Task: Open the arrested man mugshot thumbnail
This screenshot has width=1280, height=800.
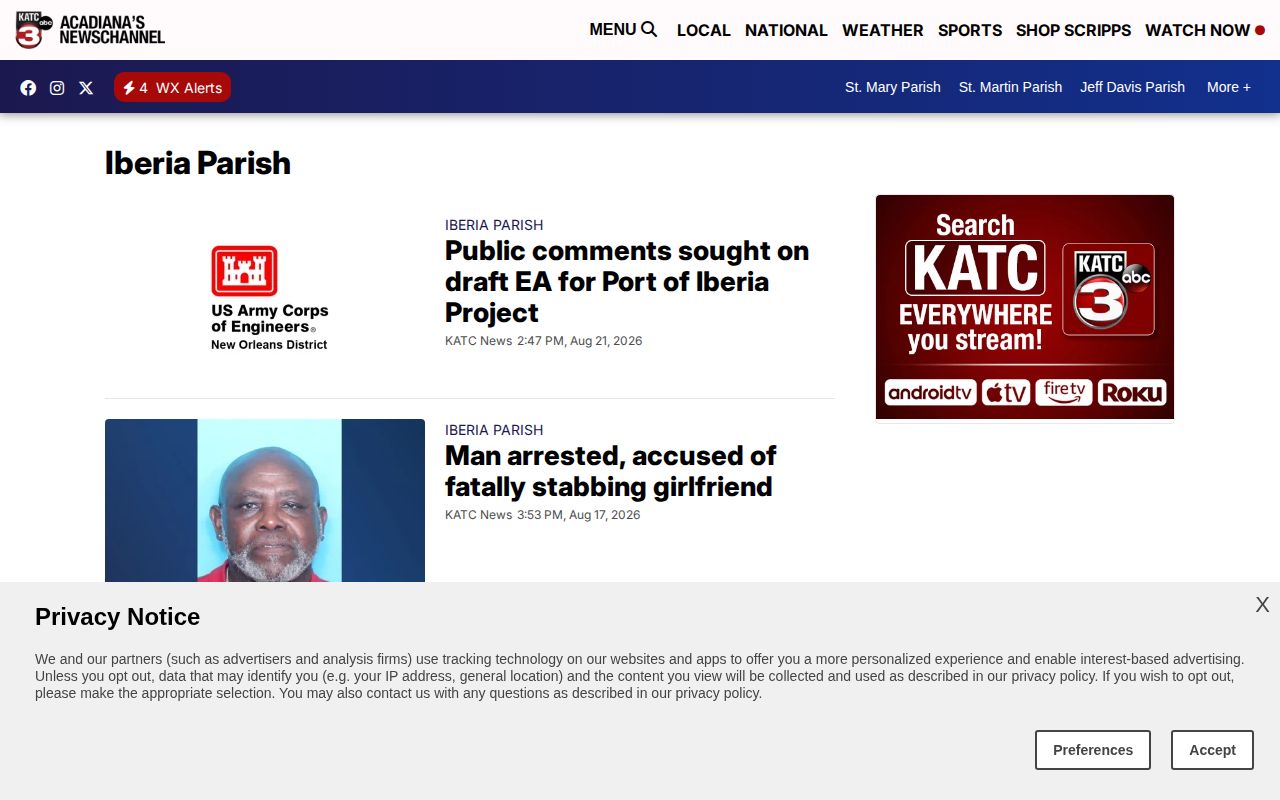Action: [x=265, y=500]
